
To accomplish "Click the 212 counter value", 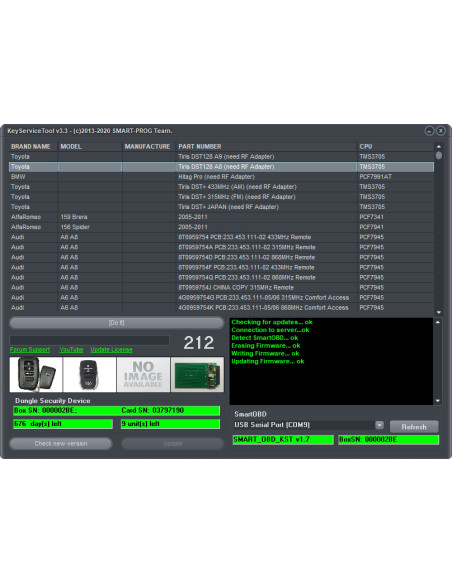I will pos(199,342).
